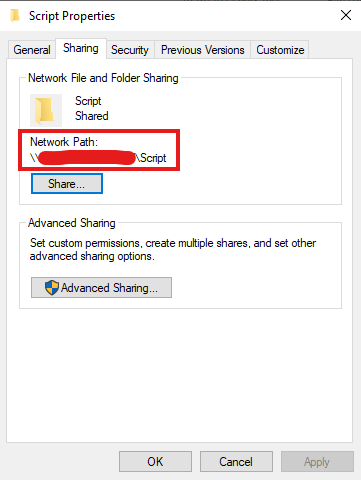Select the large Script folder icon

tap(46, 110)
